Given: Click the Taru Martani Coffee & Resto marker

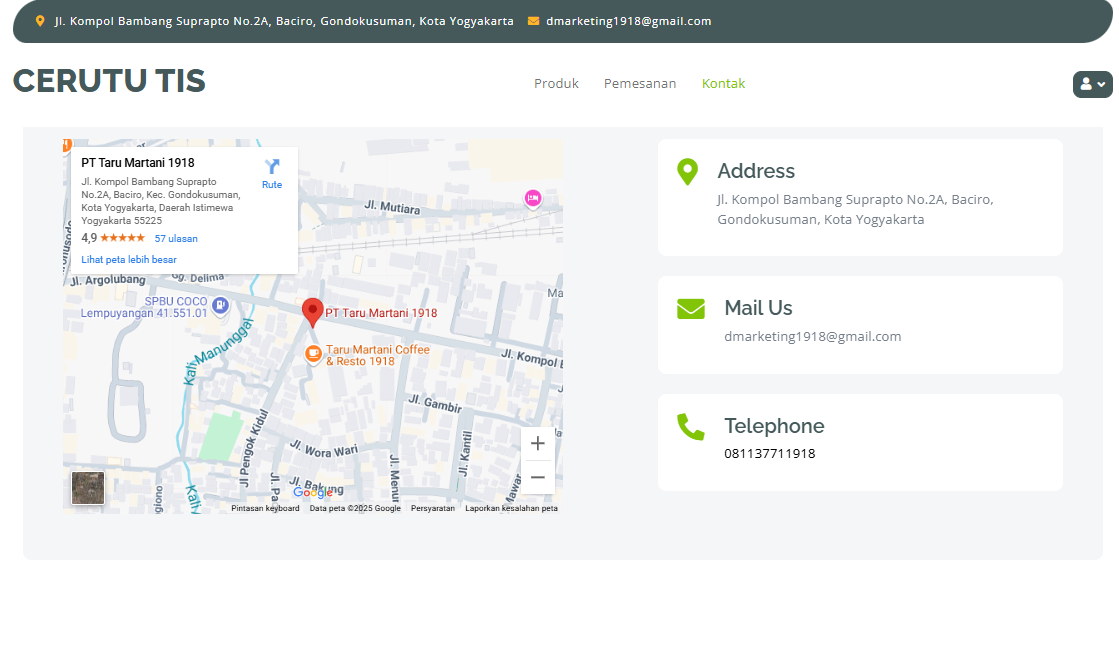Looking at the screenshot, I should click(314, 354).
